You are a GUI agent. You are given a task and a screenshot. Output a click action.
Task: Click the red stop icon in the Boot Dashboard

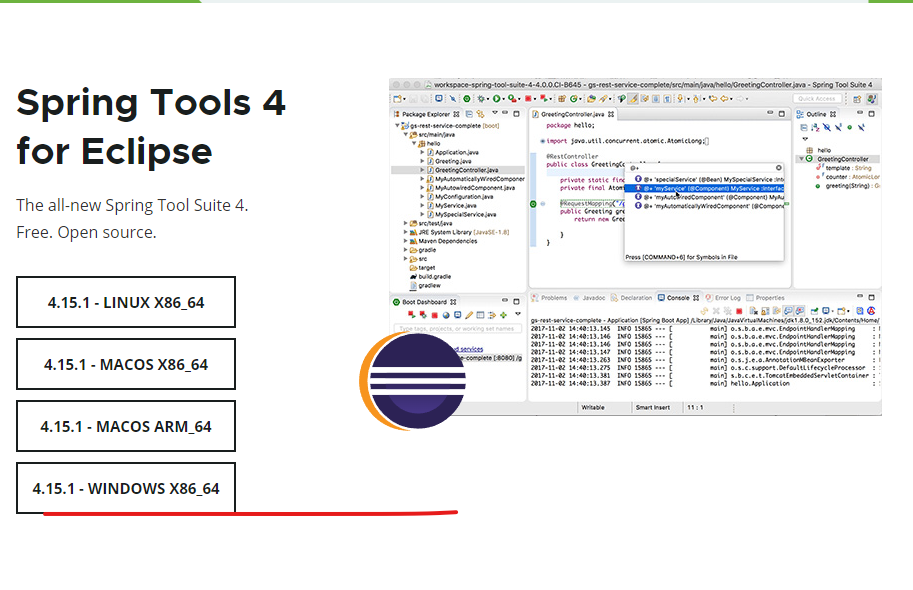[x=434, y=315]
